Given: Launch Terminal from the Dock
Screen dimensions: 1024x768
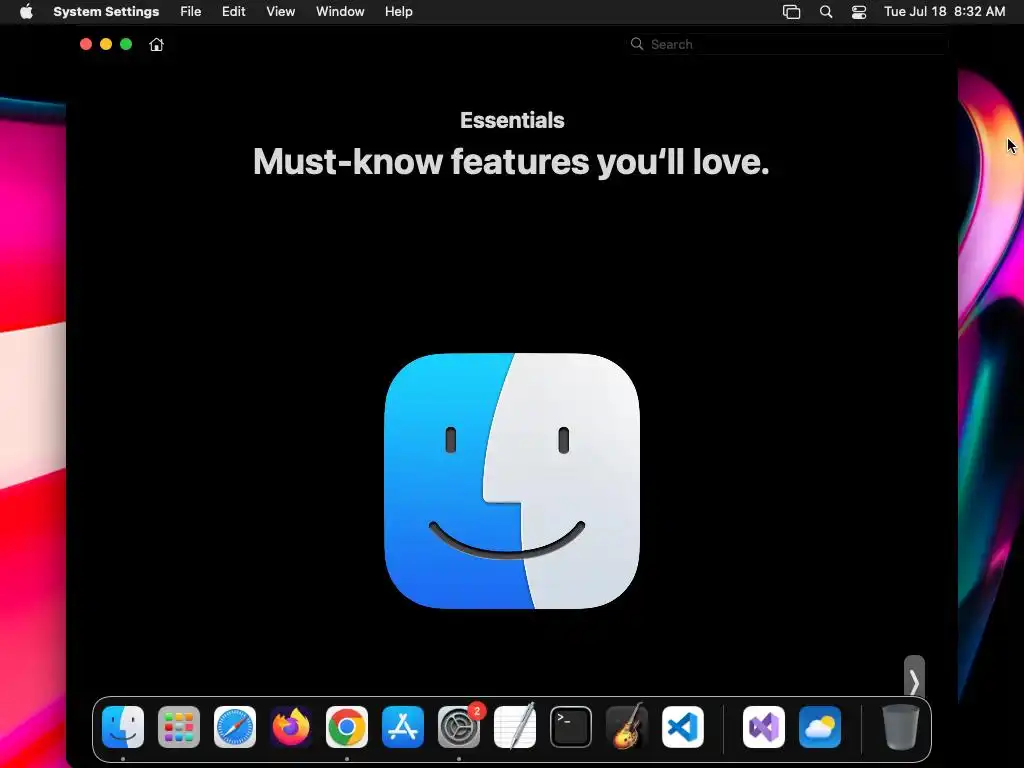Looking at the screenshot, I should (x=571, y=727).
